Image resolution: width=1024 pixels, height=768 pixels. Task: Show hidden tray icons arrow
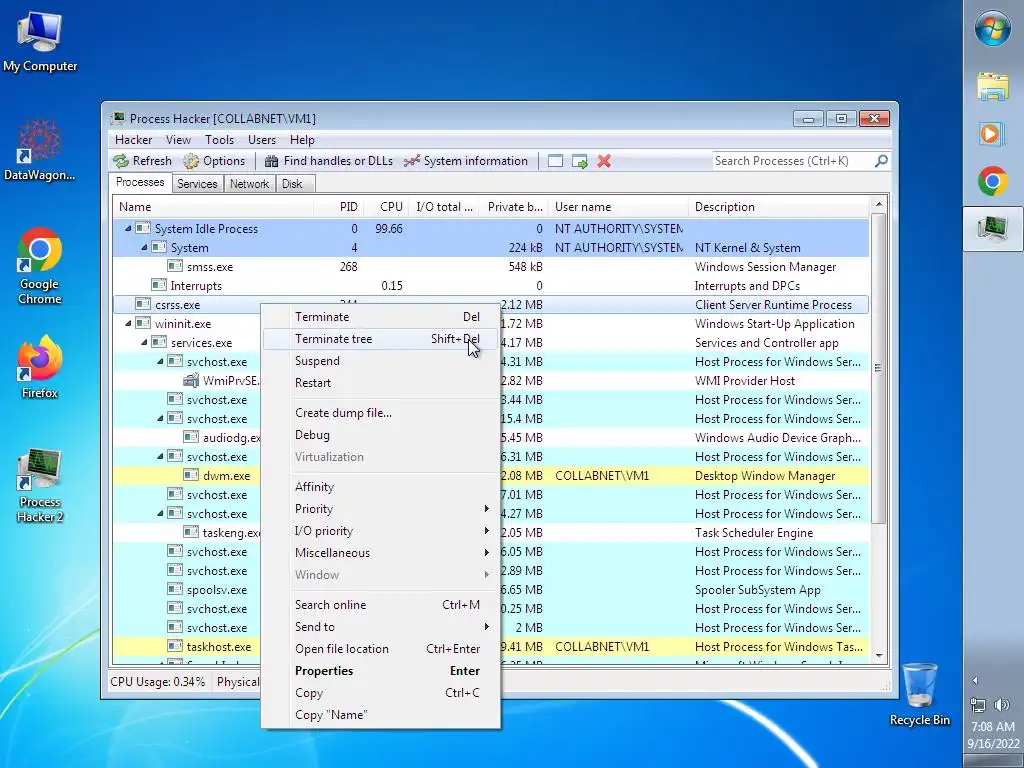pyautogui.click(x=975, y=680)
